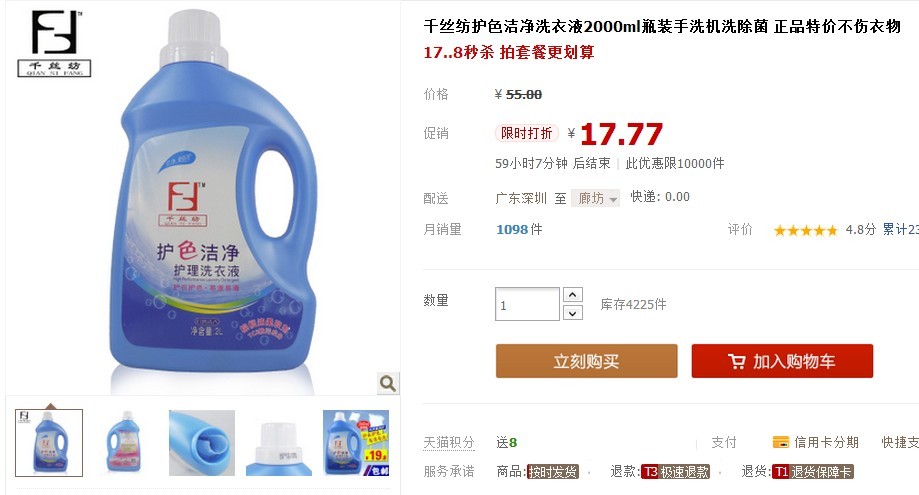Image resolution: width=919 pixels, height=495 pixels.
Task: Select the promotional package thumbnail
Action: point(356,442)
